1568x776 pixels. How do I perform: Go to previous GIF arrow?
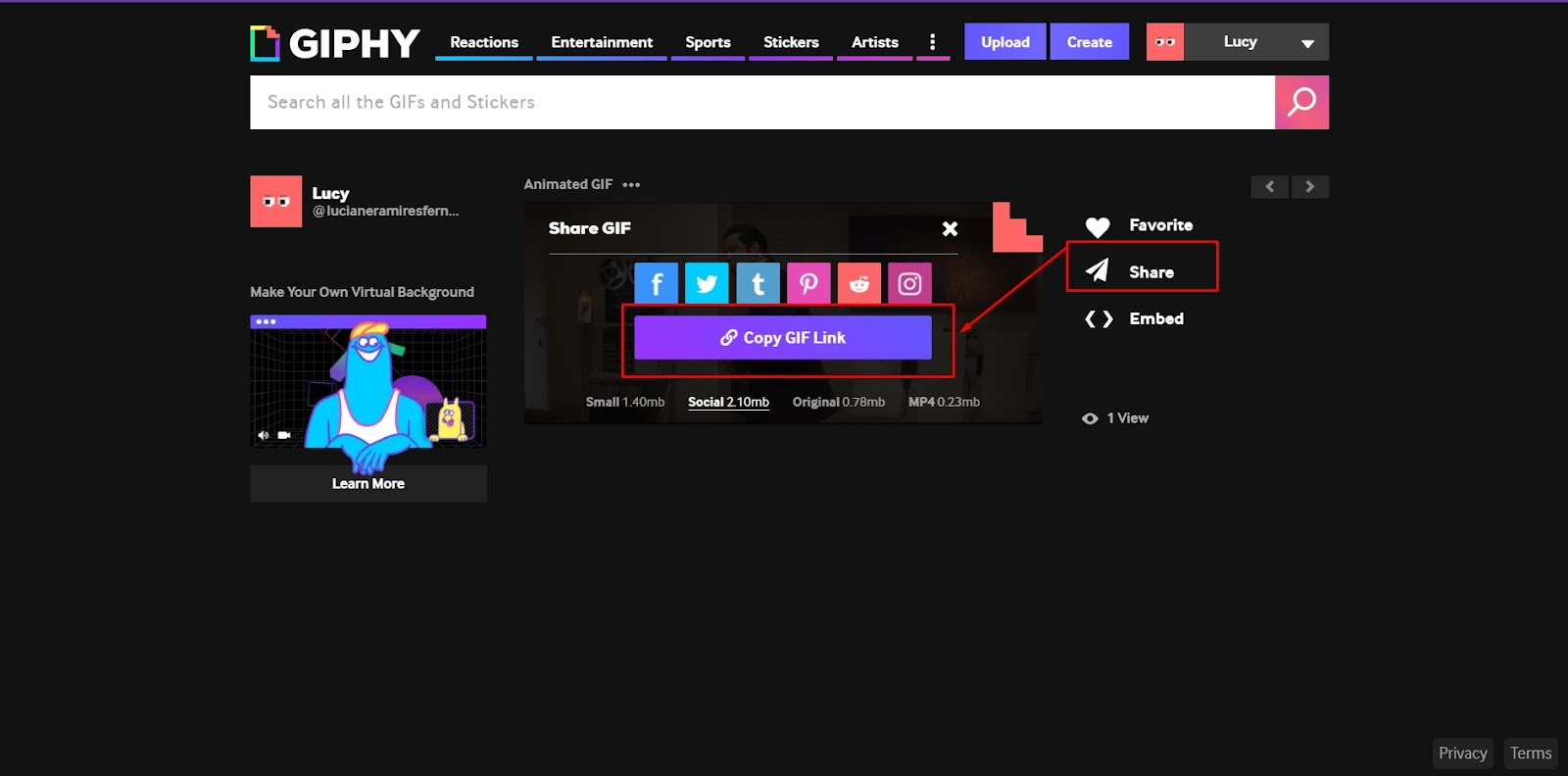pos(1269,186)
